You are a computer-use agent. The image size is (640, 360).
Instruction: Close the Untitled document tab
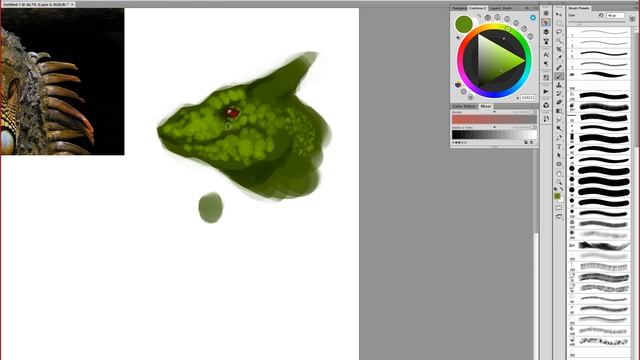[72, 4]
